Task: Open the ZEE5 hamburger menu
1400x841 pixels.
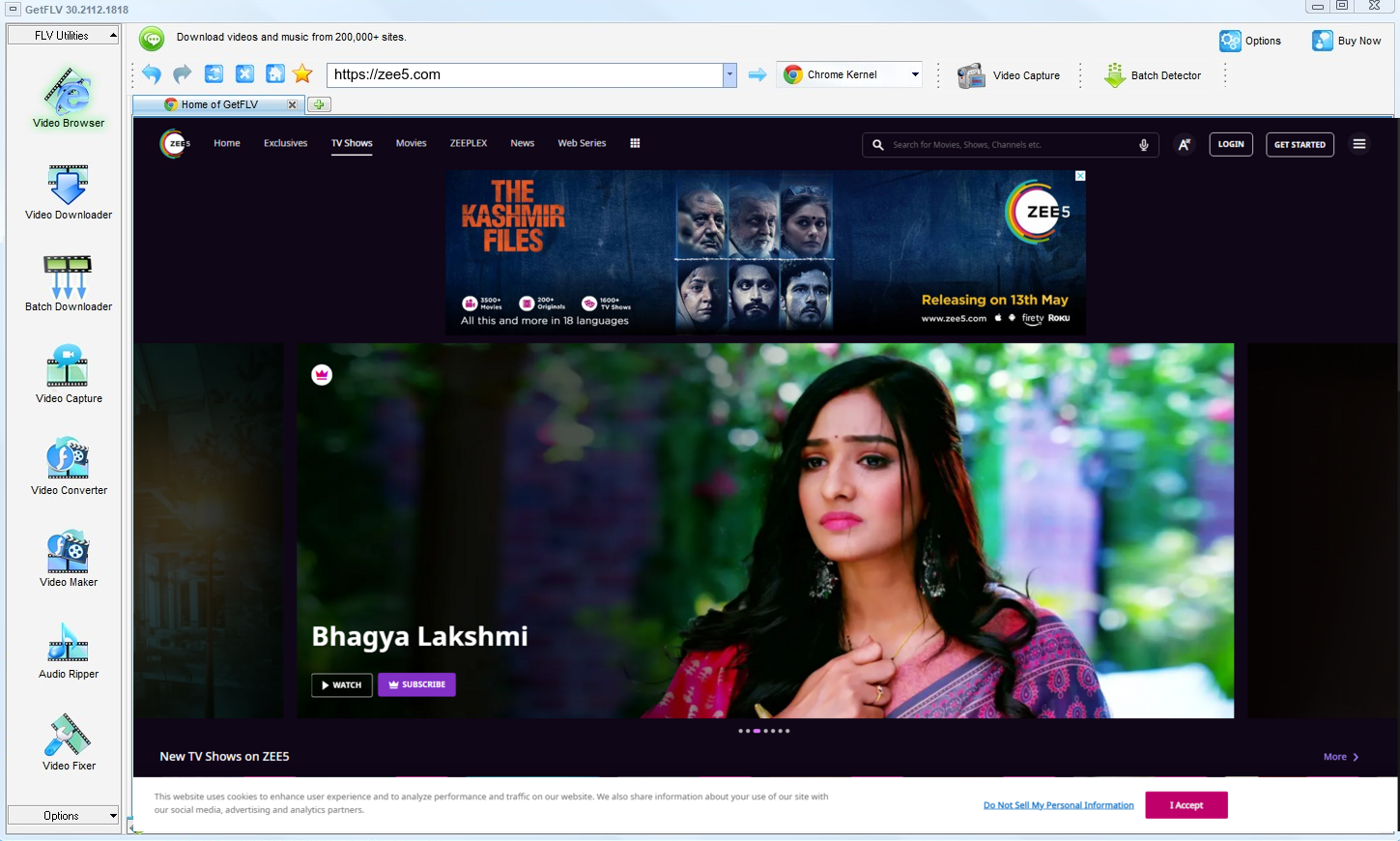Action: [1359, 144]
